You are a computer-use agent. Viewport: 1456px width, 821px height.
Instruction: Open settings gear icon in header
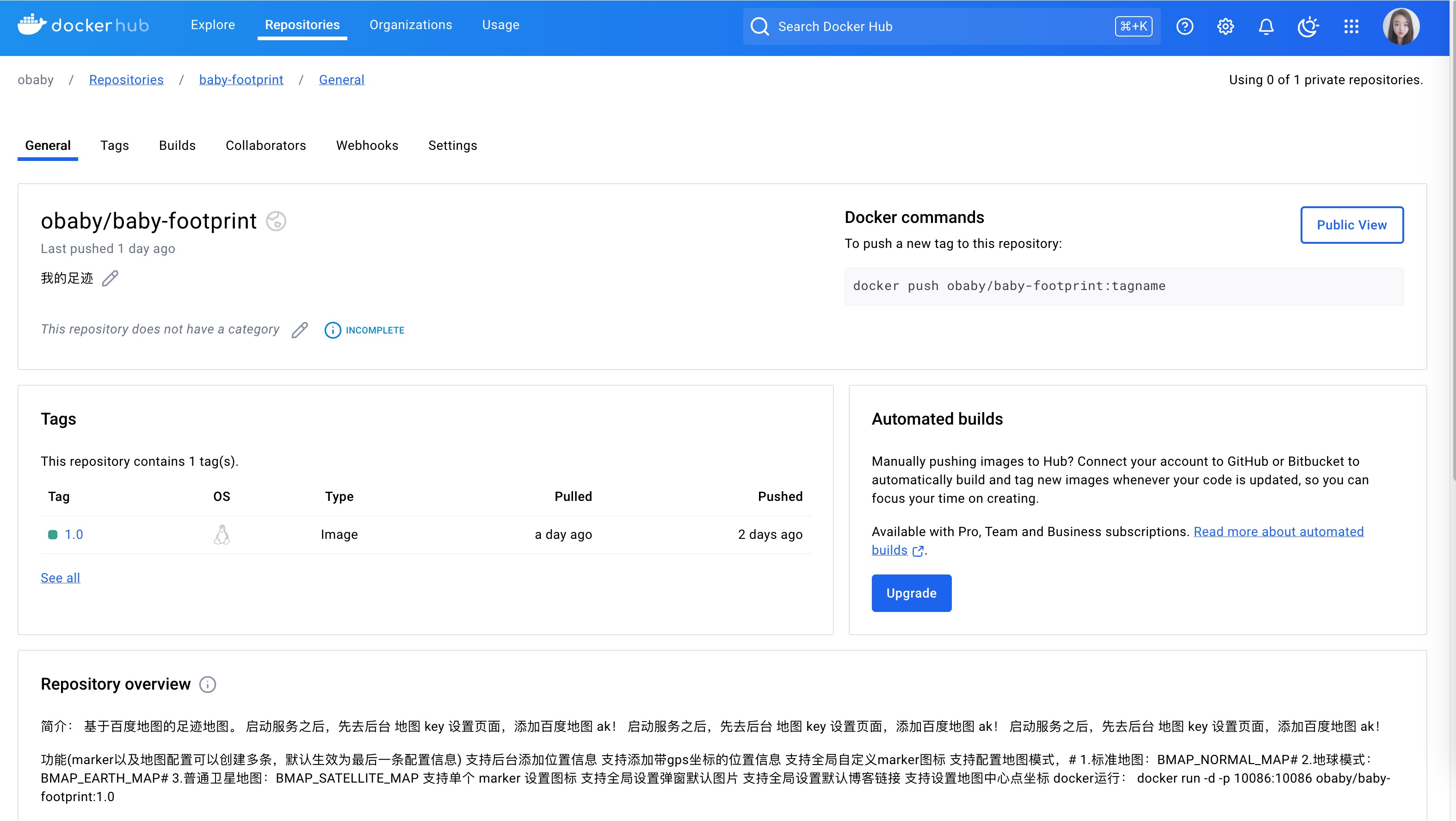click(1225, 26)
